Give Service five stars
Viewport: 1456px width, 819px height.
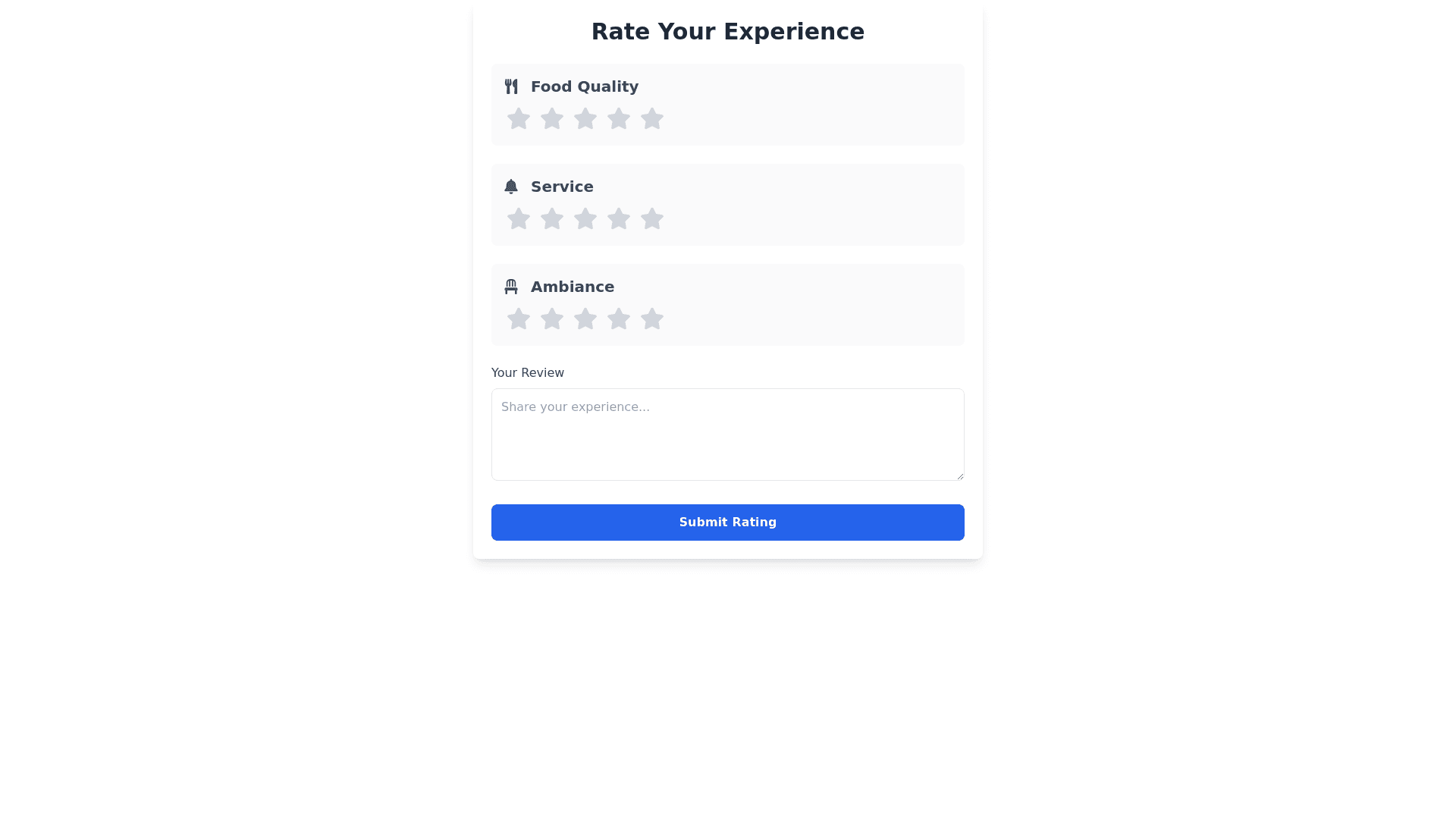652,219
